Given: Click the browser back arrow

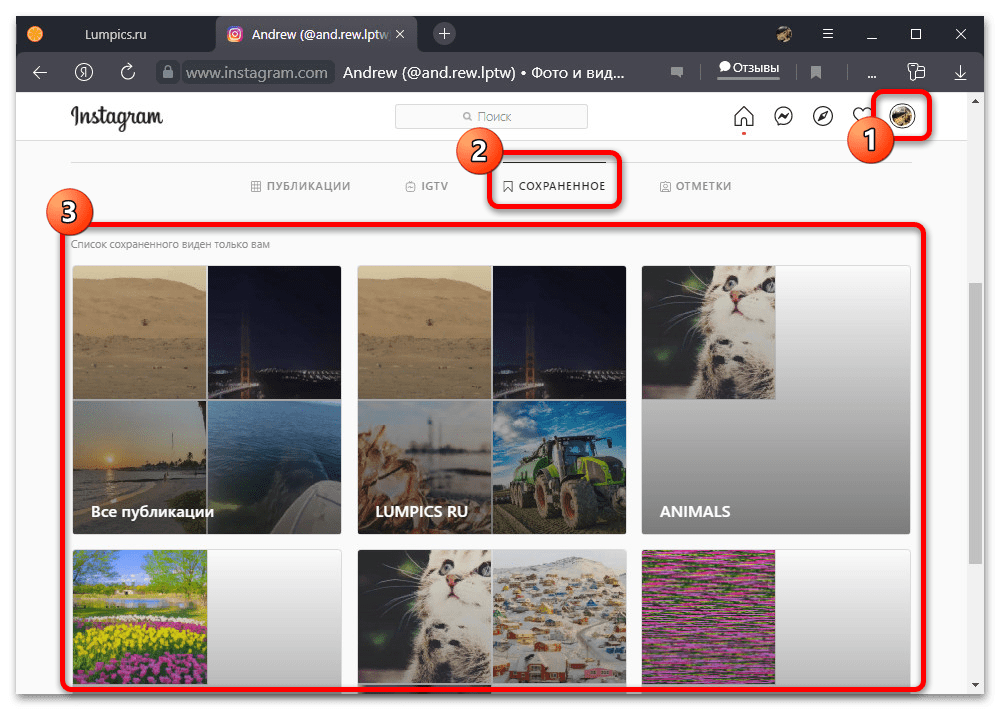Looking at the screenshot, I should pos(40,72).
